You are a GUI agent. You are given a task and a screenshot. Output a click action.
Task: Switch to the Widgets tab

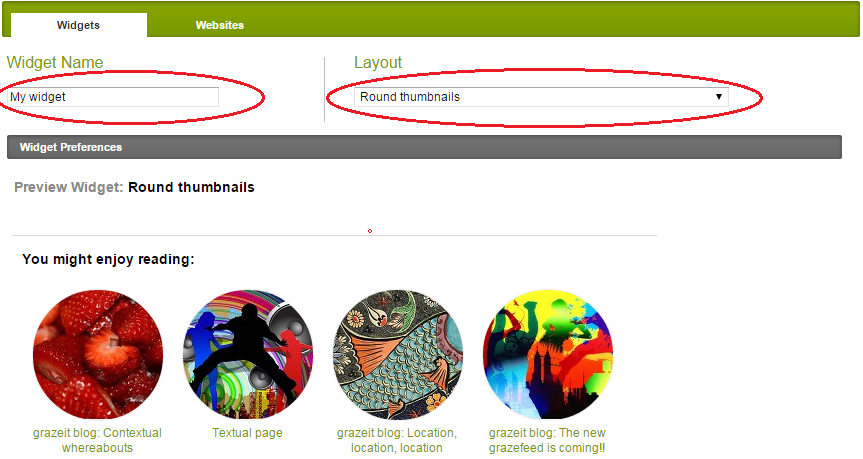78,25
